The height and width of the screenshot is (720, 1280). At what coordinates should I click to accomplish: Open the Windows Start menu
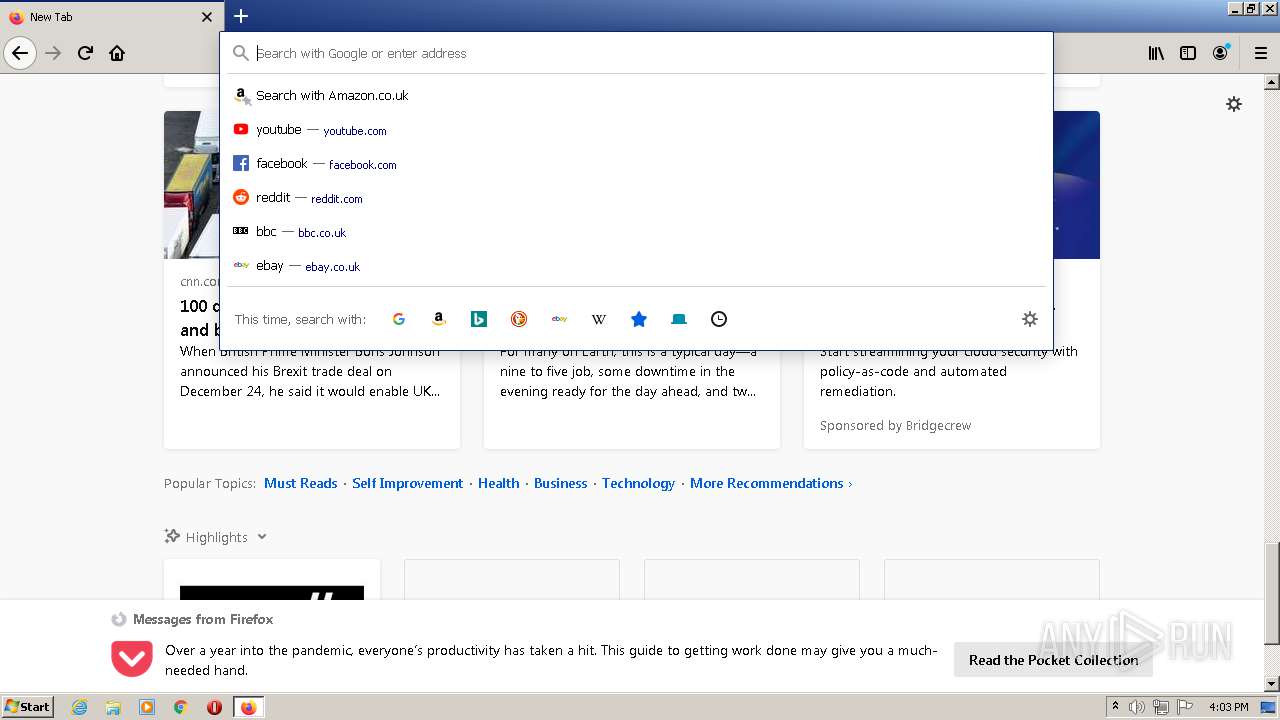(28, 707)
